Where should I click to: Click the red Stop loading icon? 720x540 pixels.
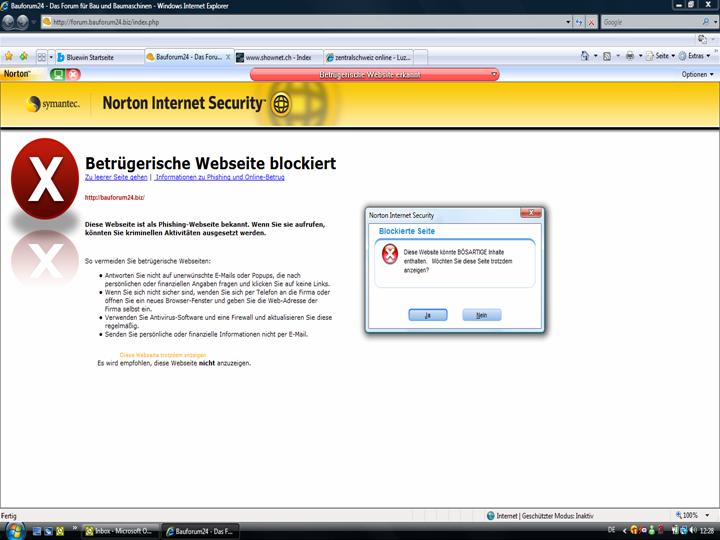coord(591,22)
